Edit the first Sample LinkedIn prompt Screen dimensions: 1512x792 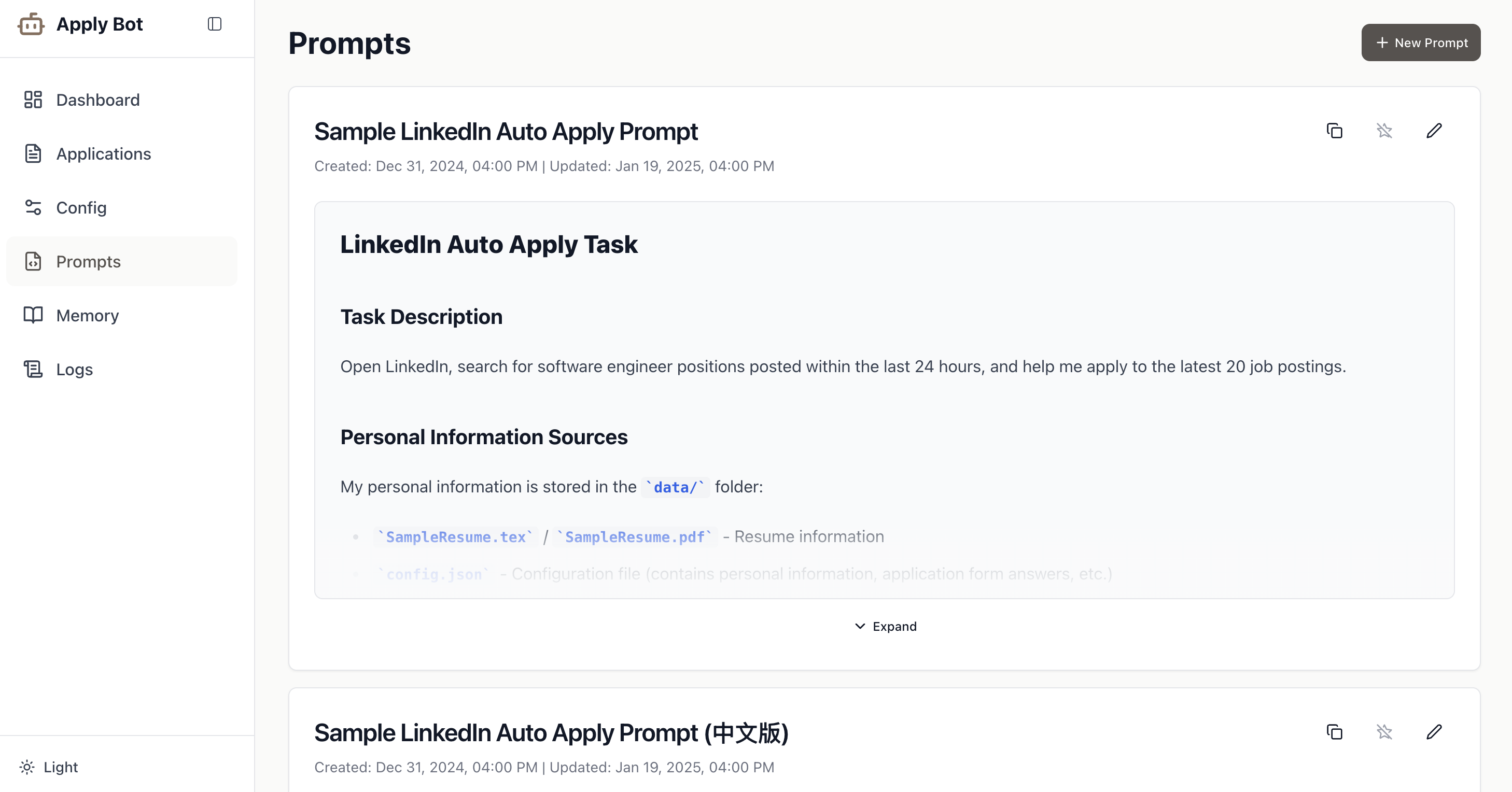1434,130
